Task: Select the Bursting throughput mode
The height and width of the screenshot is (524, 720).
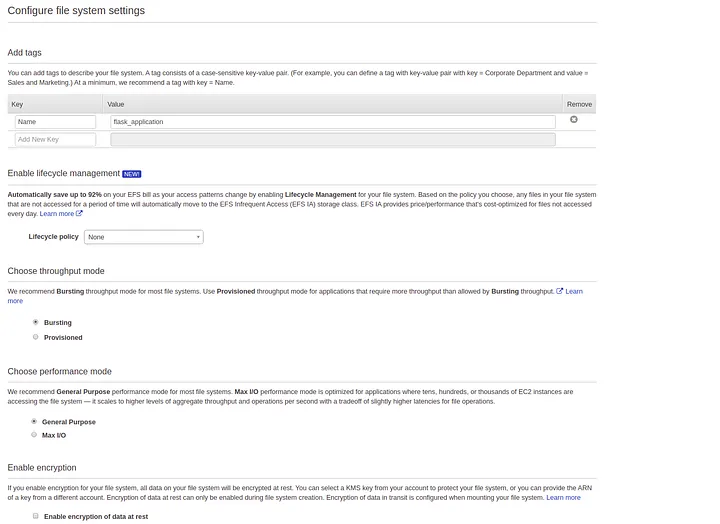Action: coord(36,322)
